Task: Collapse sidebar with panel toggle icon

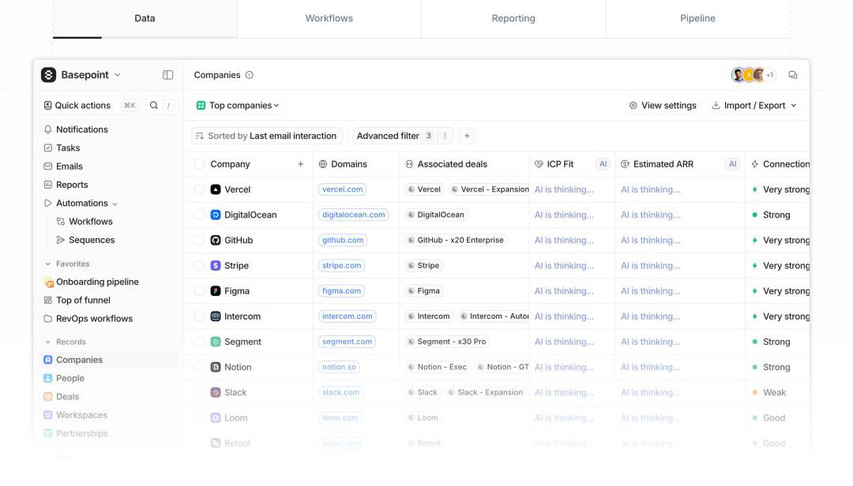Action: 168,75
